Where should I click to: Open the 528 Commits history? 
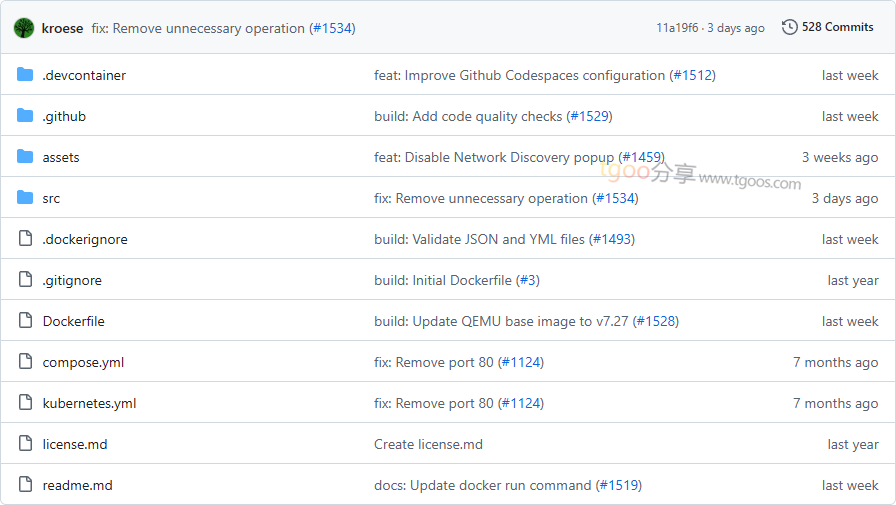pyautogui.click(x=837, y=27)
